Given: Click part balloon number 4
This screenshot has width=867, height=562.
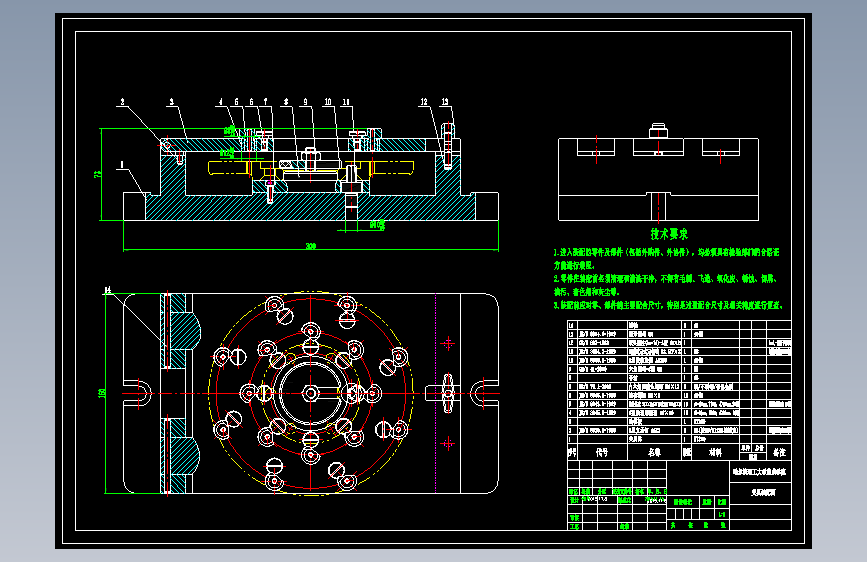Looking at the screenshot, I should [221, 102].
